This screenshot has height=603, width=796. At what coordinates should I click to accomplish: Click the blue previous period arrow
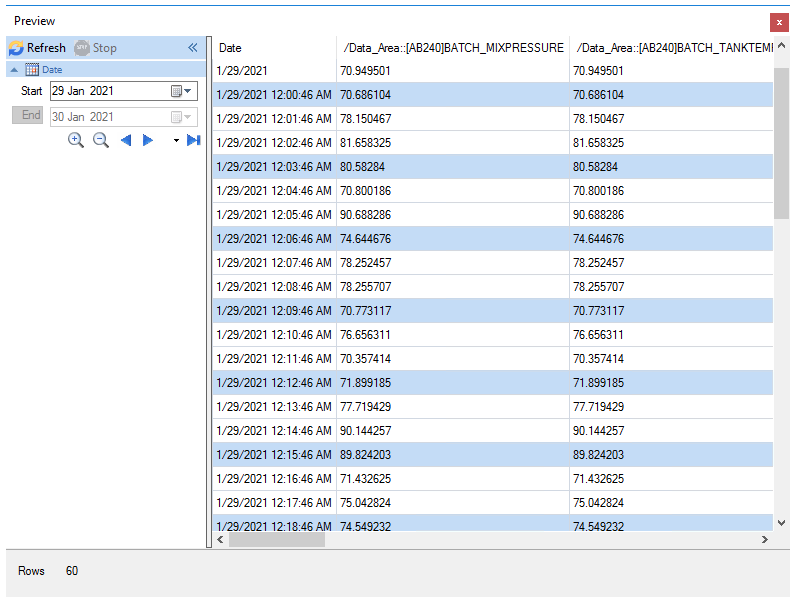click(126, 140)
